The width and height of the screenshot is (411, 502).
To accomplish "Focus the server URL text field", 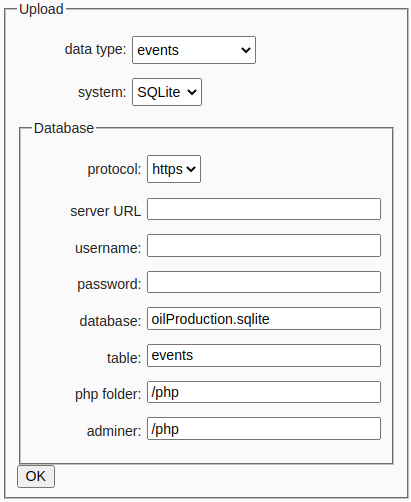I will click(x=264, y=209).
